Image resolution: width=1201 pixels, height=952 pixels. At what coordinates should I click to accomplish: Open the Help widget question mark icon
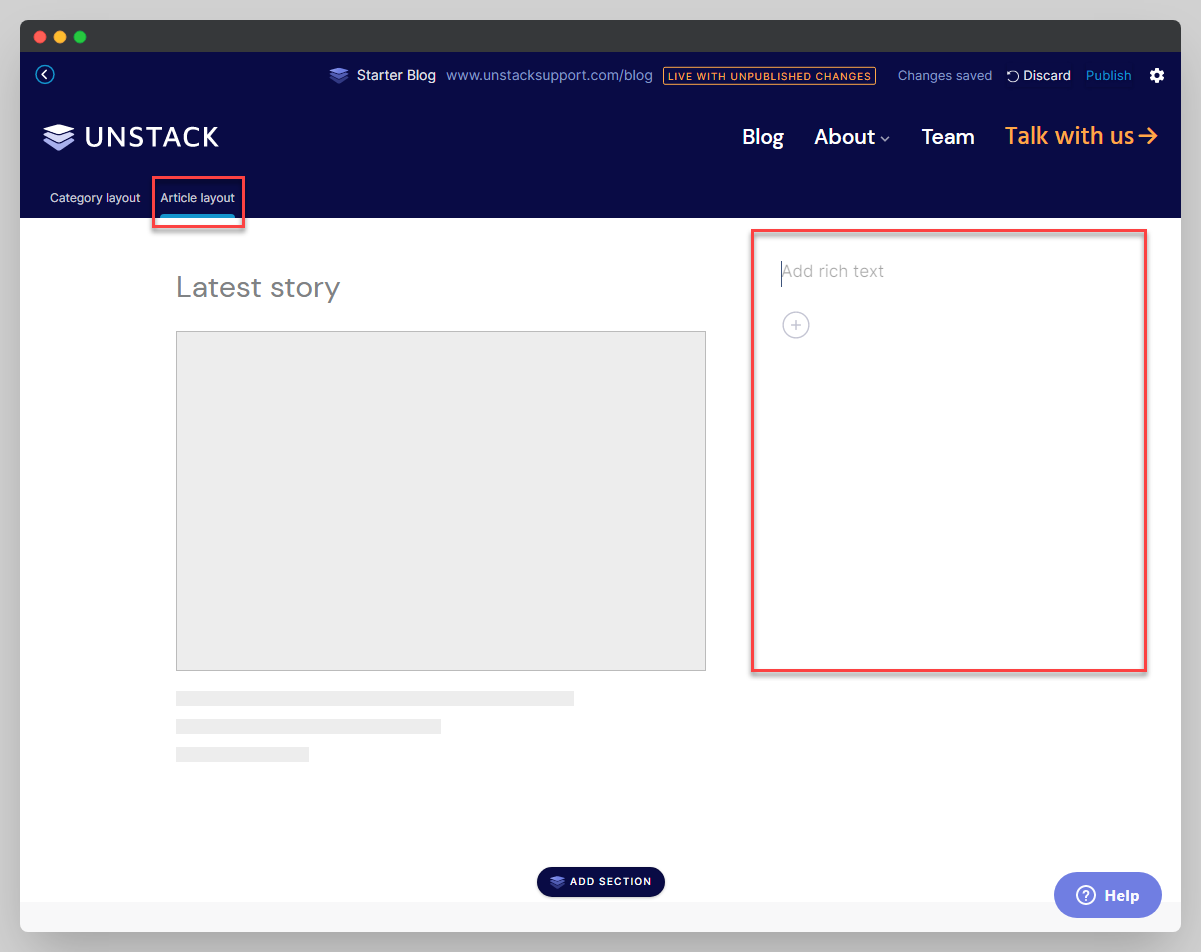(1088, 895)
